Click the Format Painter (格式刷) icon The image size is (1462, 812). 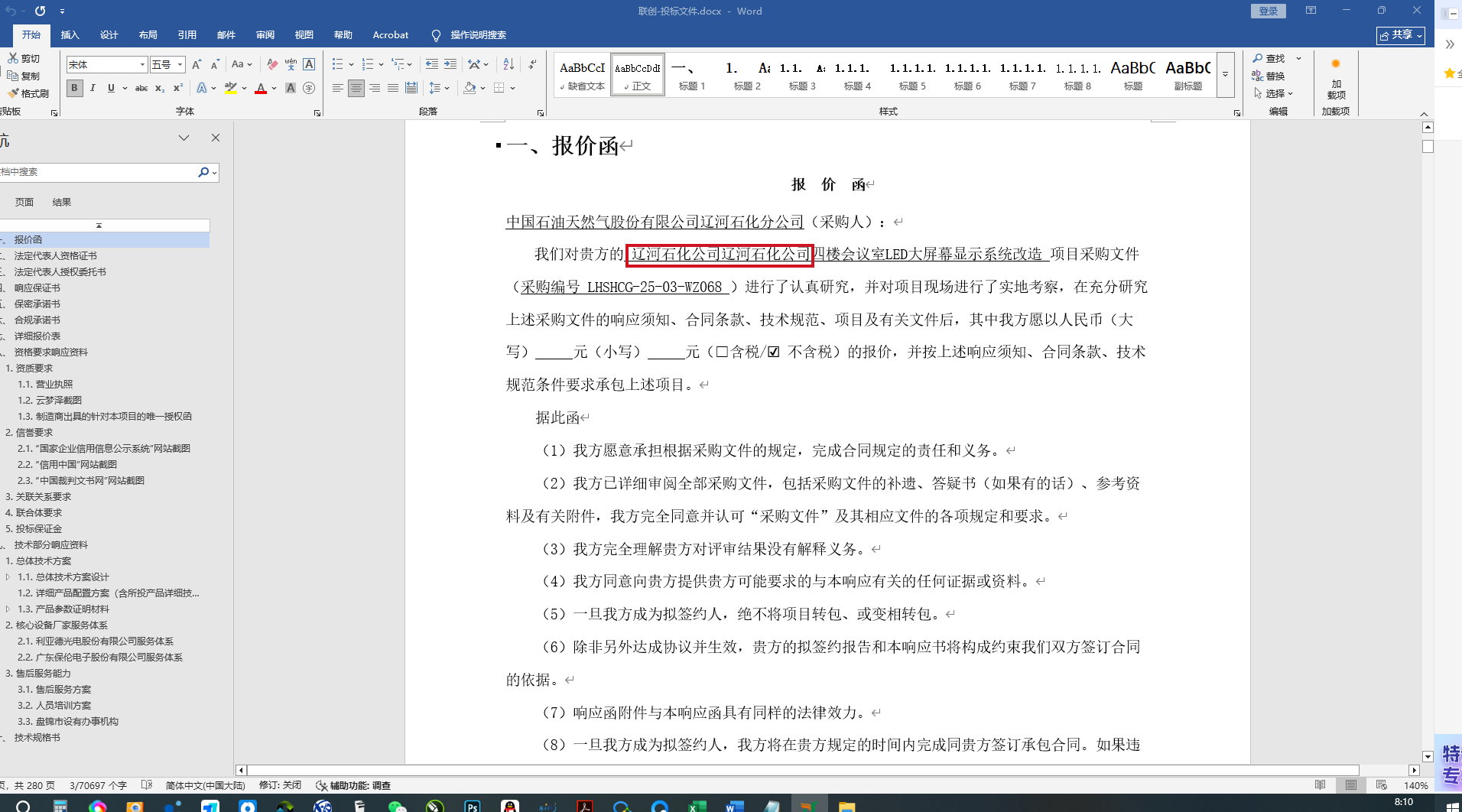28,93
